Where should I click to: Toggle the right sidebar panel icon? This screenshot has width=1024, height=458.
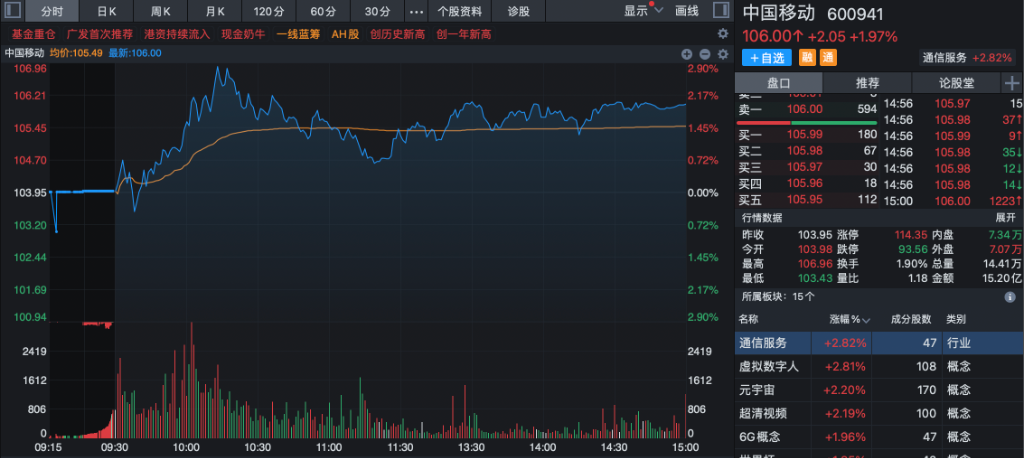[721, 10]
